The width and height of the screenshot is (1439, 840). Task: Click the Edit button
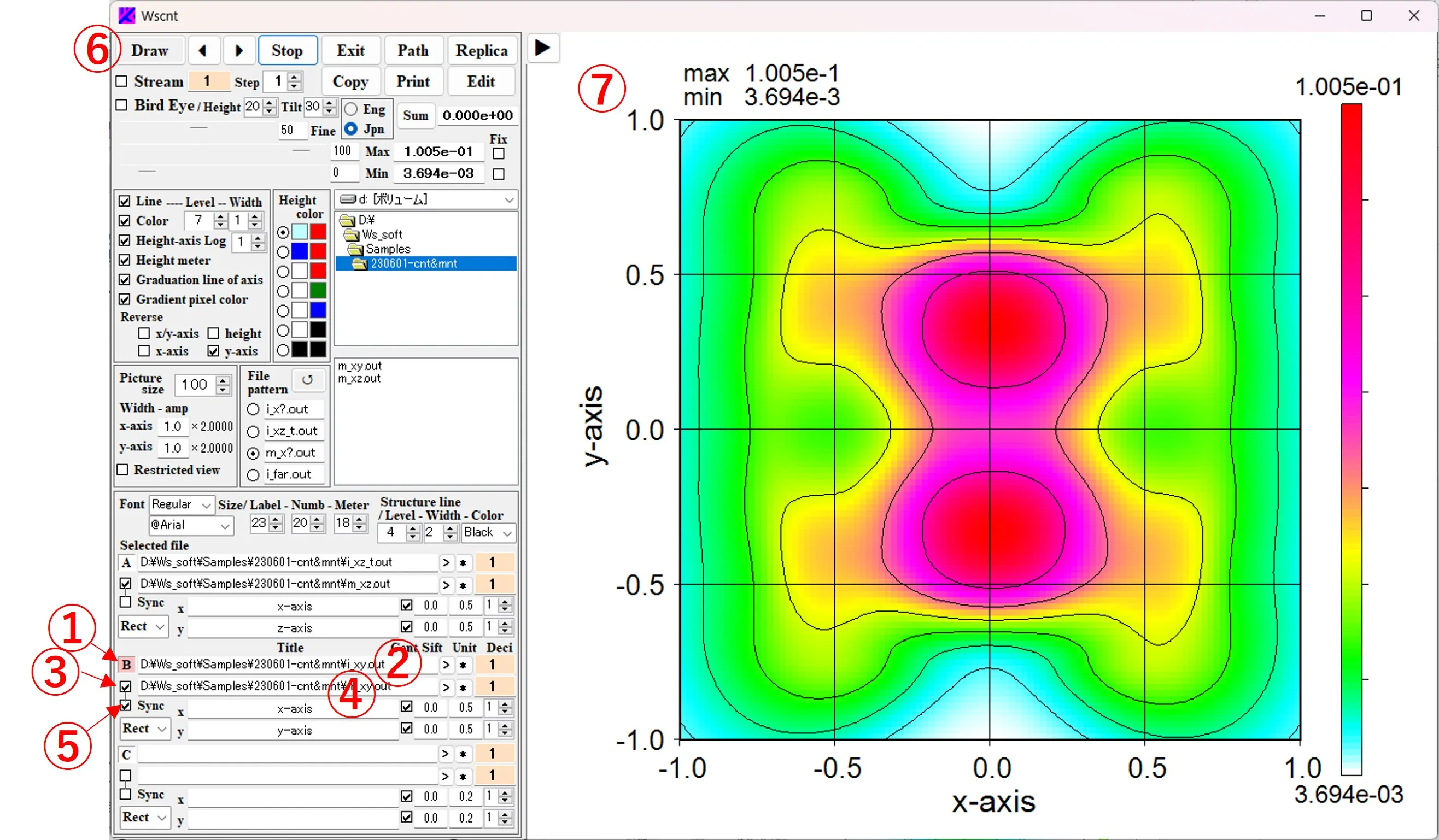click(481, 81)
